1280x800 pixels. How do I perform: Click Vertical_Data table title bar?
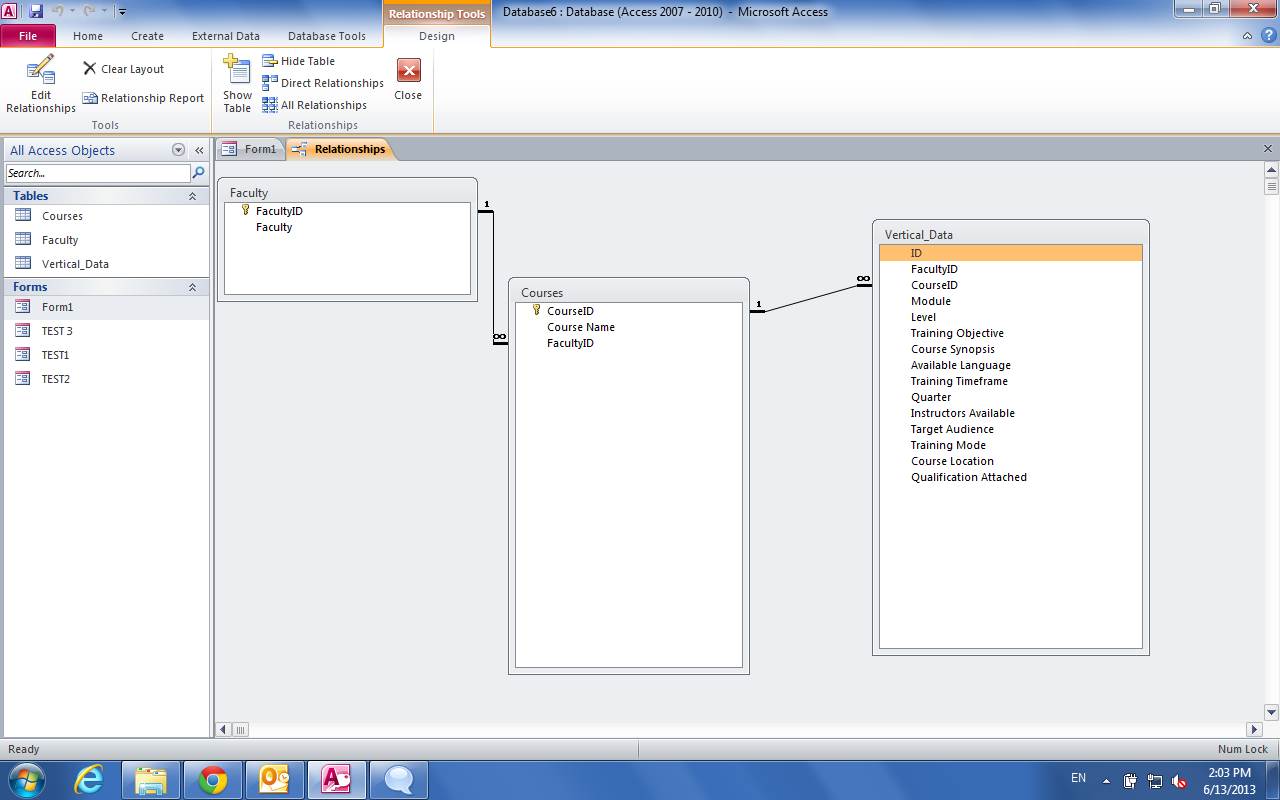(x=1010, y=235)
